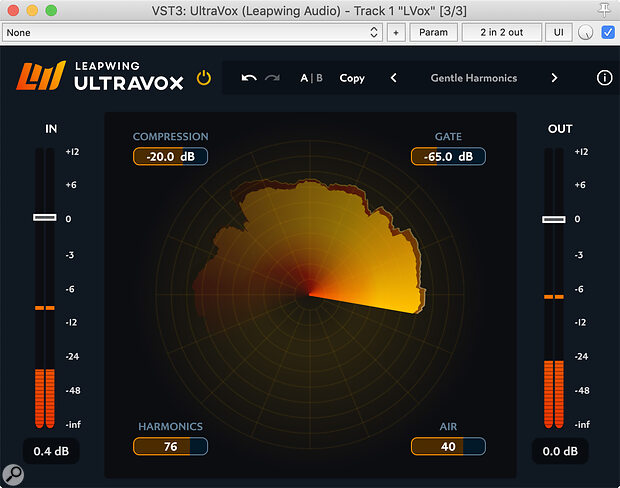620x488 pixels.
Task: Copy current settings to other slot
Action: (352, 78)
